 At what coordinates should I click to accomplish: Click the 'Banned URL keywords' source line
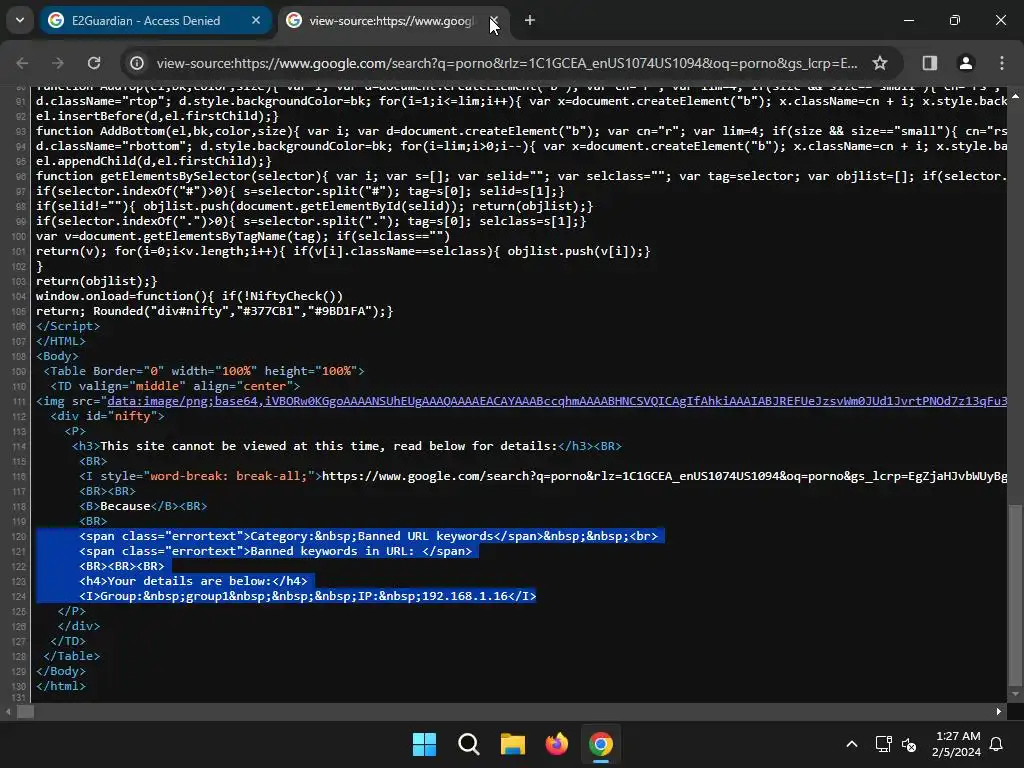(x=368, y=536)
